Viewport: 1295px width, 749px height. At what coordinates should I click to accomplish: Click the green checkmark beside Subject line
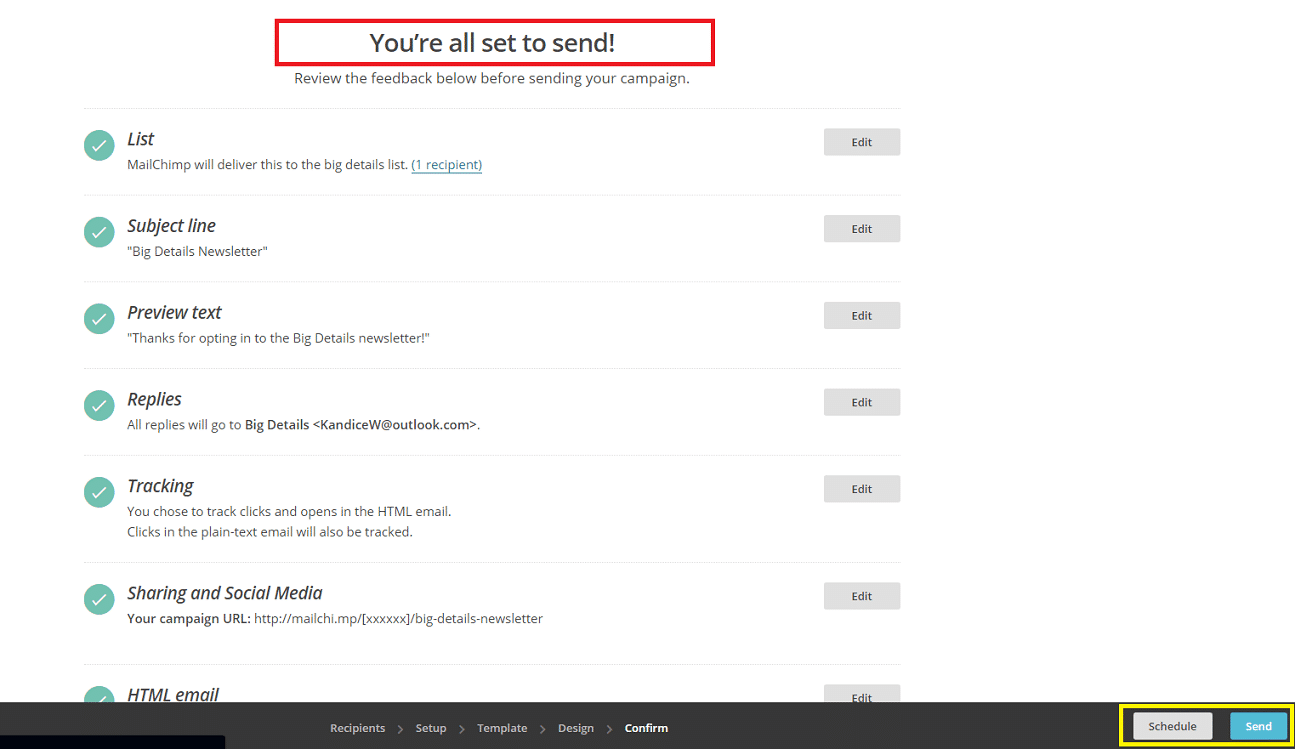(x=99, y=232)
